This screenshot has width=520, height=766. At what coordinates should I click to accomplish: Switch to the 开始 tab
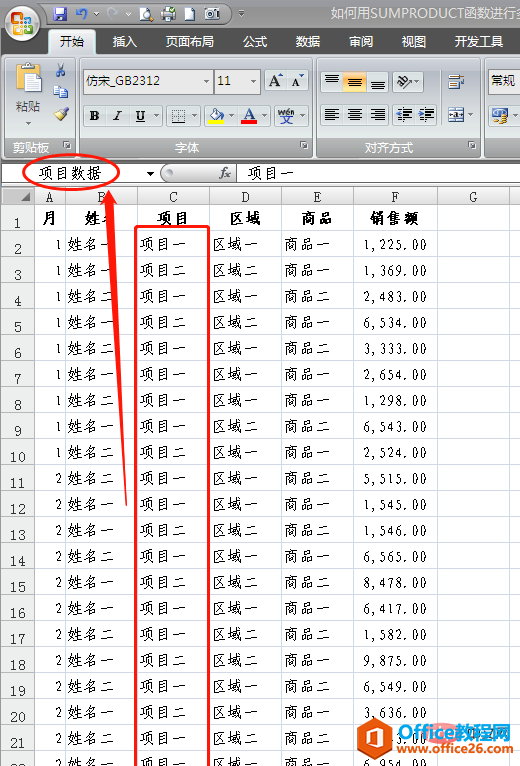point(72,42)
